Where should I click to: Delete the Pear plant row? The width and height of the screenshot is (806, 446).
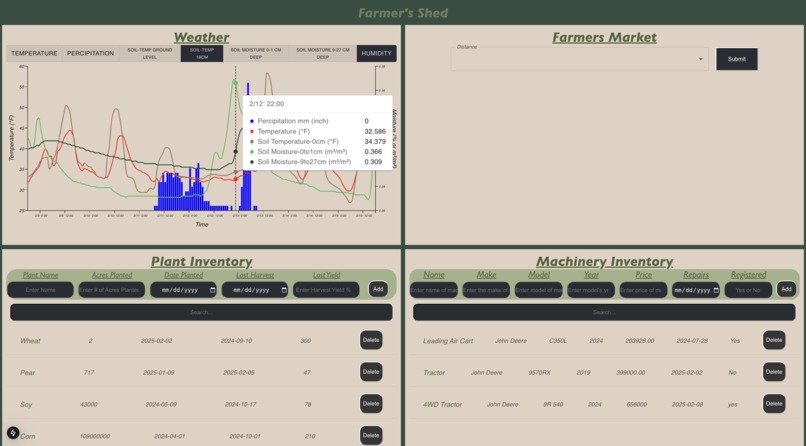371,372
